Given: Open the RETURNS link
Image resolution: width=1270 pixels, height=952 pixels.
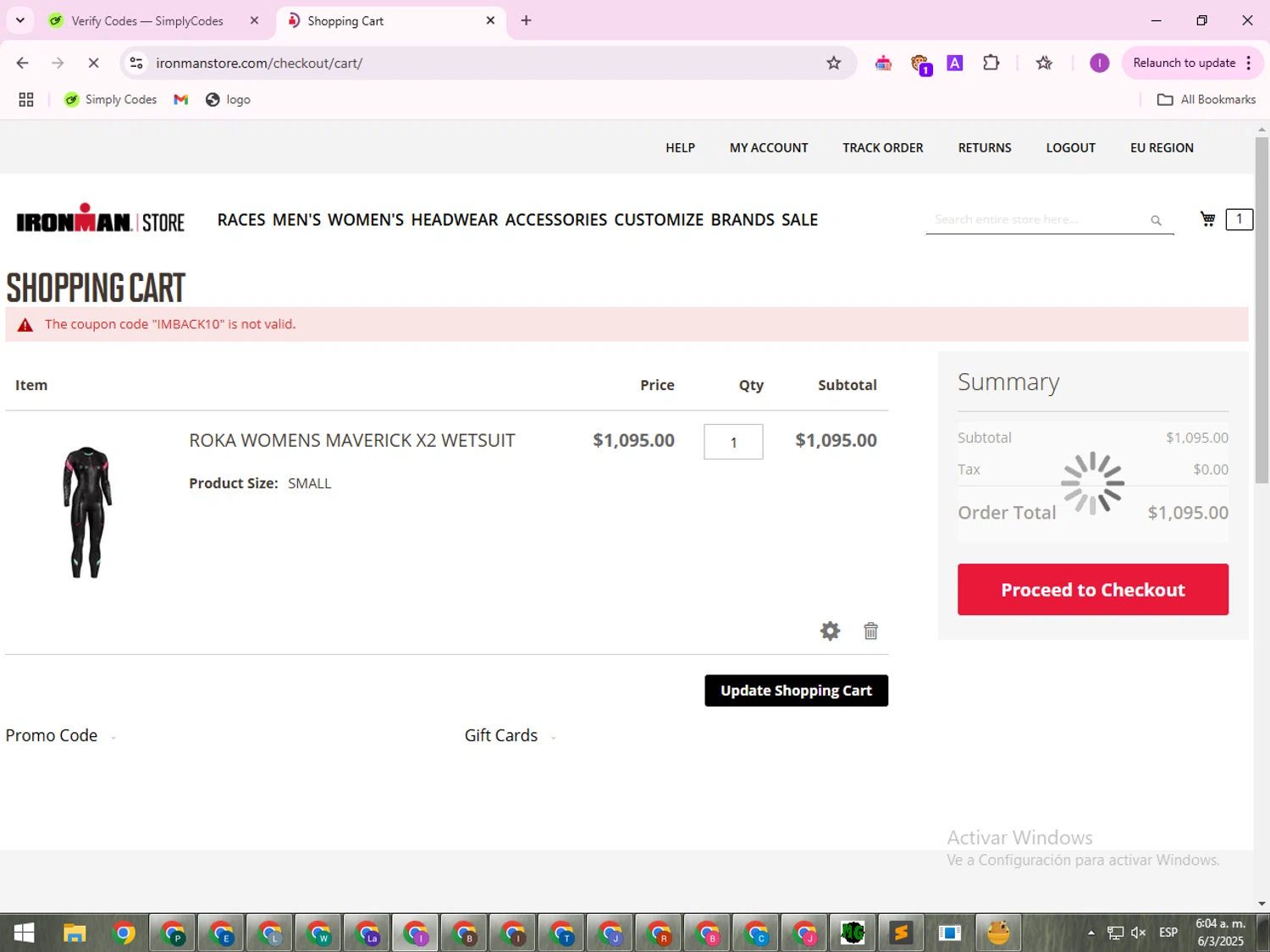Looking at the screenshot, I should tap(985, 147).
